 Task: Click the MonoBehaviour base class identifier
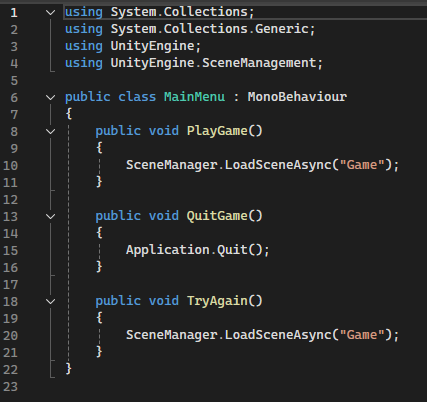(x=297, y=97)
